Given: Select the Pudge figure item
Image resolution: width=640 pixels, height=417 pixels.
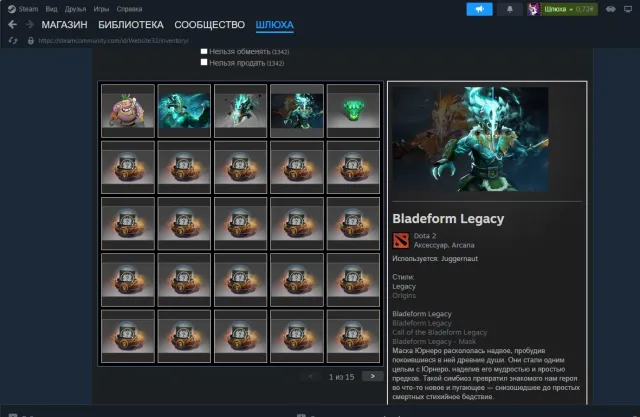Looking at the screenshot, I should click(128, 111).
